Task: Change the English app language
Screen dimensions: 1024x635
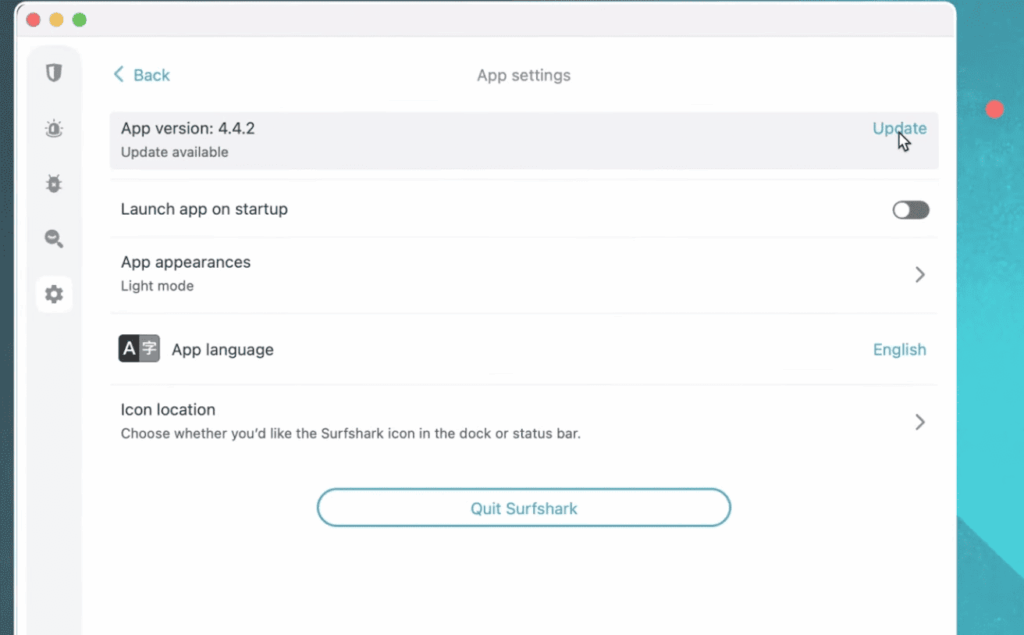Action: pyautogui.click(x=898, y=349)
